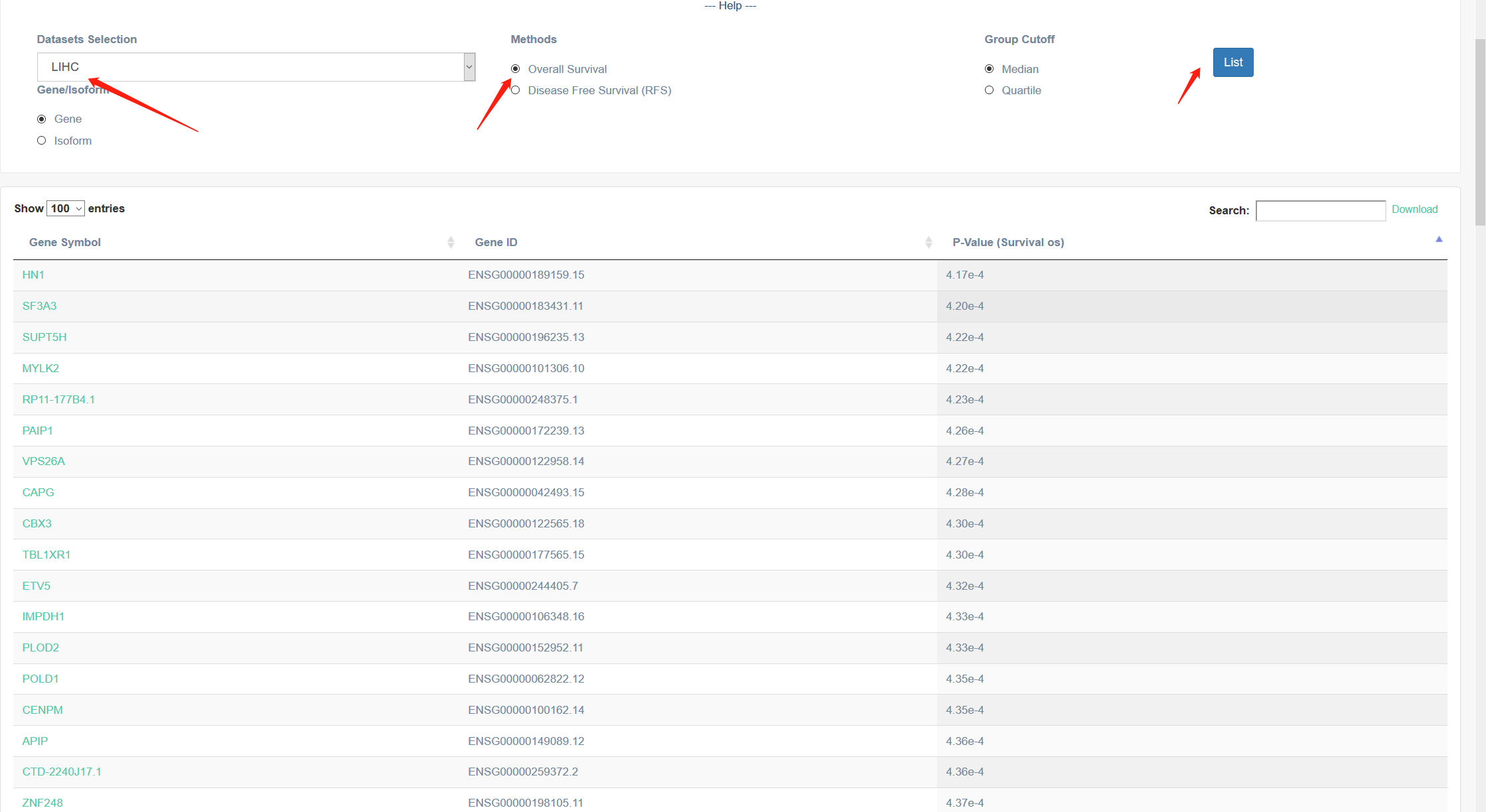Click the Help link at top
Viewport: 1486px width, 812px height.
730,5
